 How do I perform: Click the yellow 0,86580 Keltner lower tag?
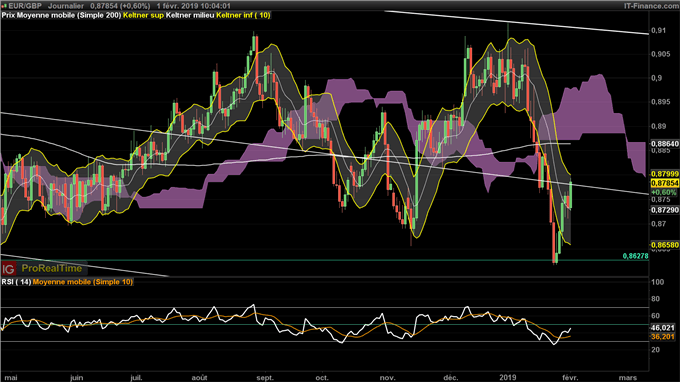click(665, 245)
